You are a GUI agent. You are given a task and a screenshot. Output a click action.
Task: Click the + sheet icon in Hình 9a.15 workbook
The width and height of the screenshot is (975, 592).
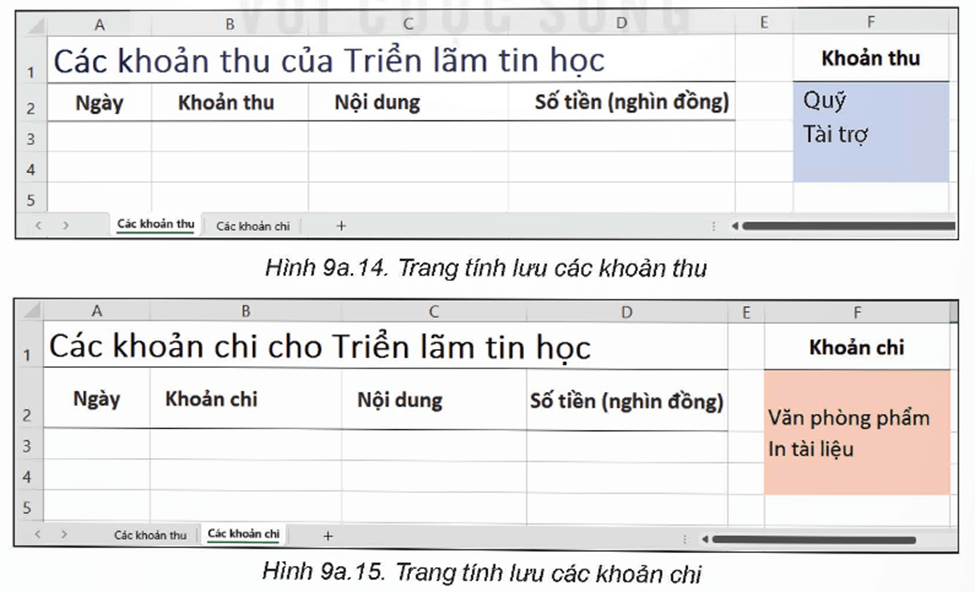(x=327, y=535)
